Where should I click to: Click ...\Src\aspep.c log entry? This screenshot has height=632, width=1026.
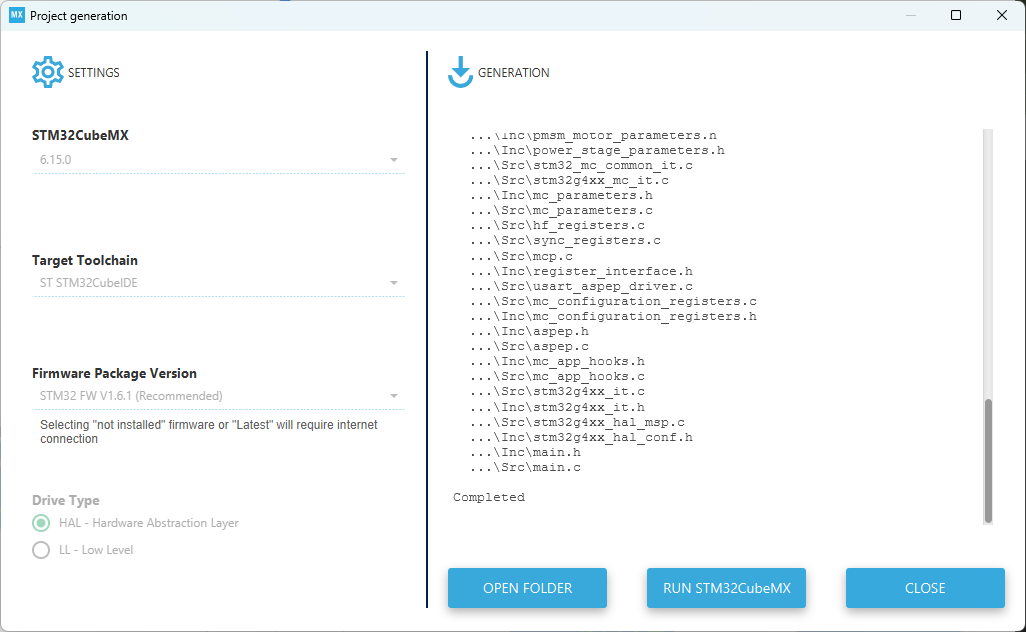coord(529,346)
